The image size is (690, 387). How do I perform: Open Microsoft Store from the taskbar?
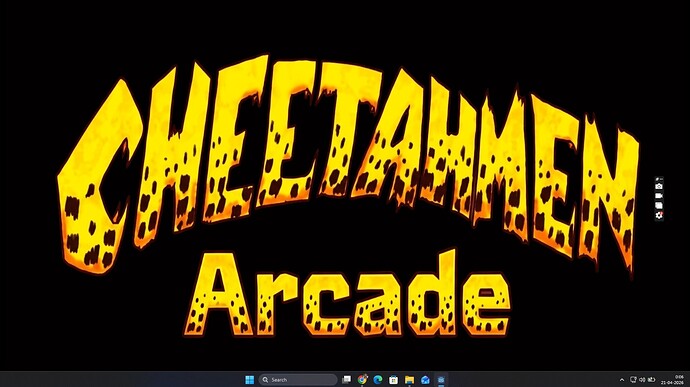click(x=393, y=380)
